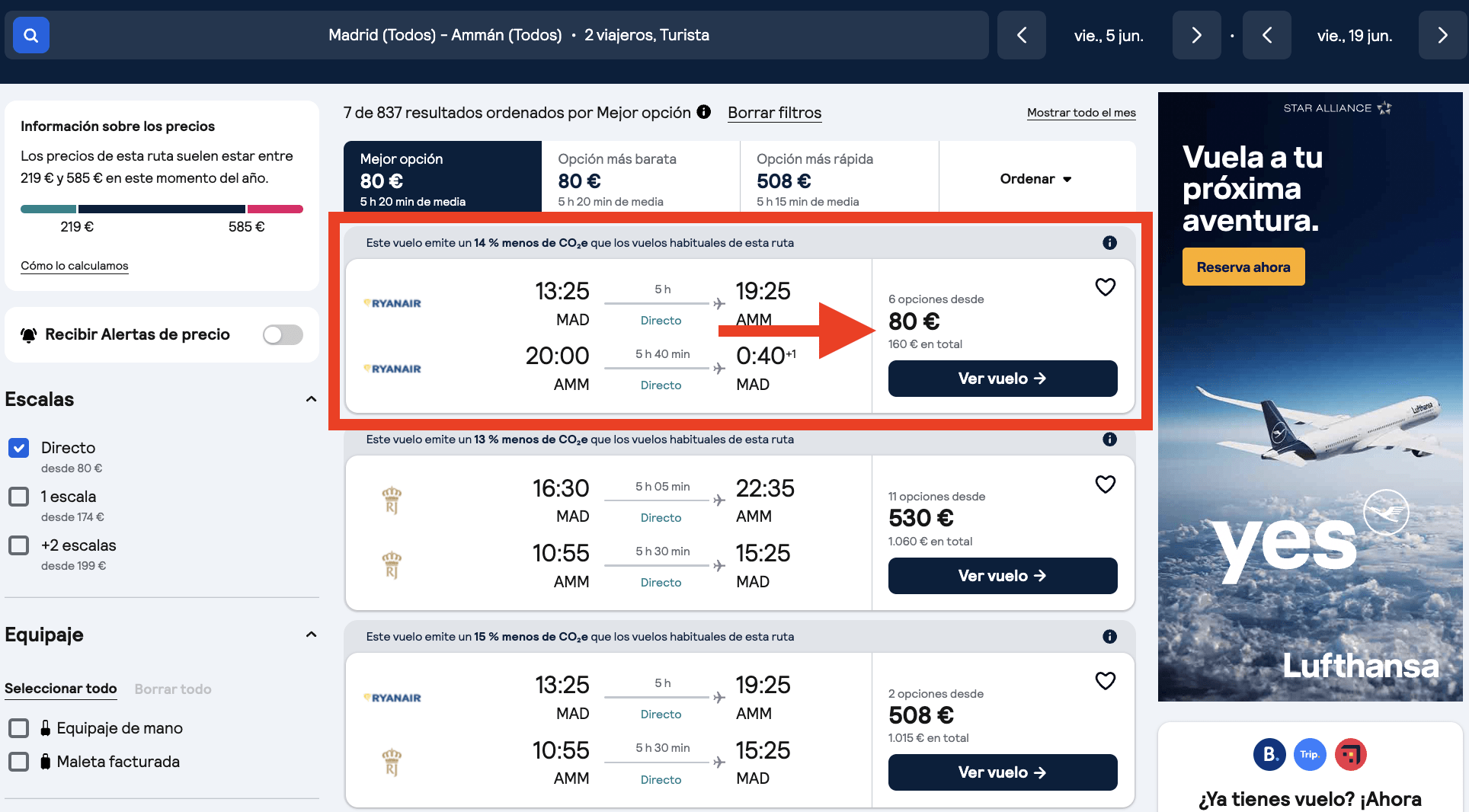Click the search magnifier icon
The image size is (1469, 812).
pyautogui.click(x=30, y=35)
